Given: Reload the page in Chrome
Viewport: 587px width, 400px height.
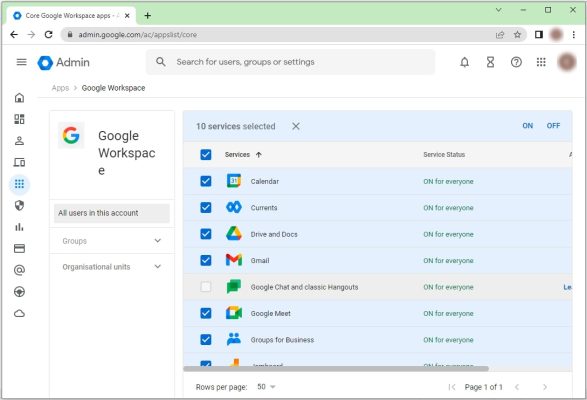Looking at the screenshot, I should click(x=48, y=34).
